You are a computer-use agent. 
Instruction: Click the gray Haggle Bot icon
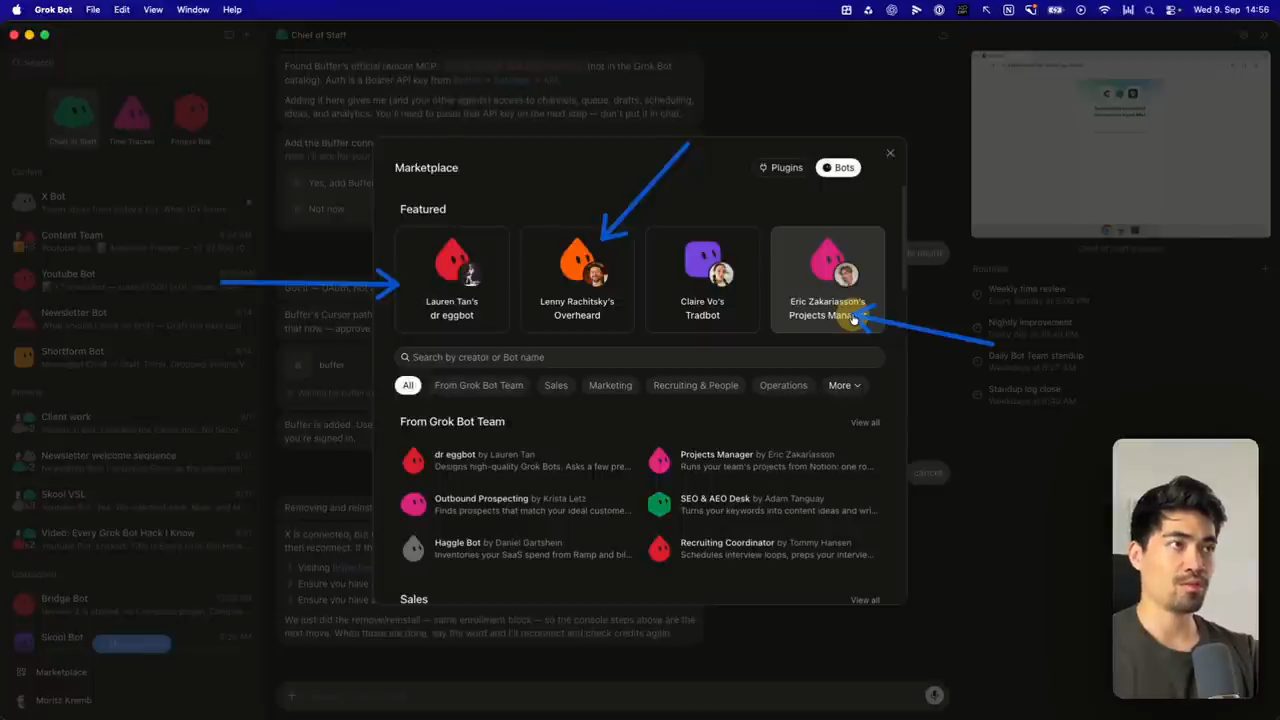click(413, 548)
